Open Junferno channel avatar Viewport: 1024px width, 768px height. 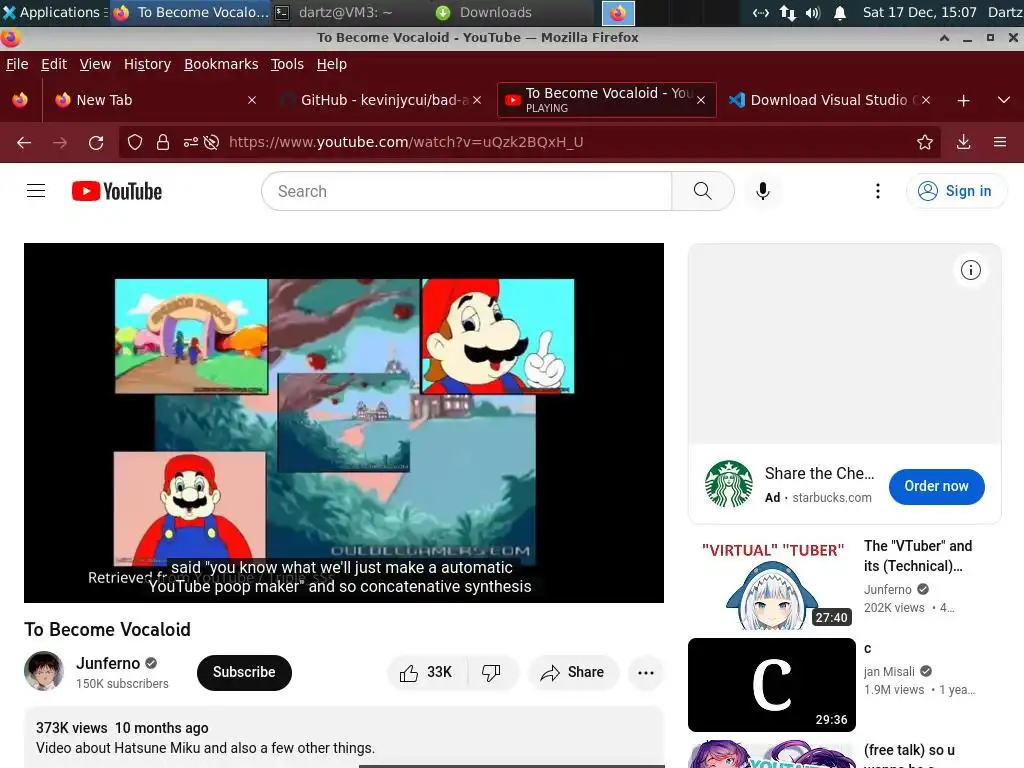[x=44, y=671]
